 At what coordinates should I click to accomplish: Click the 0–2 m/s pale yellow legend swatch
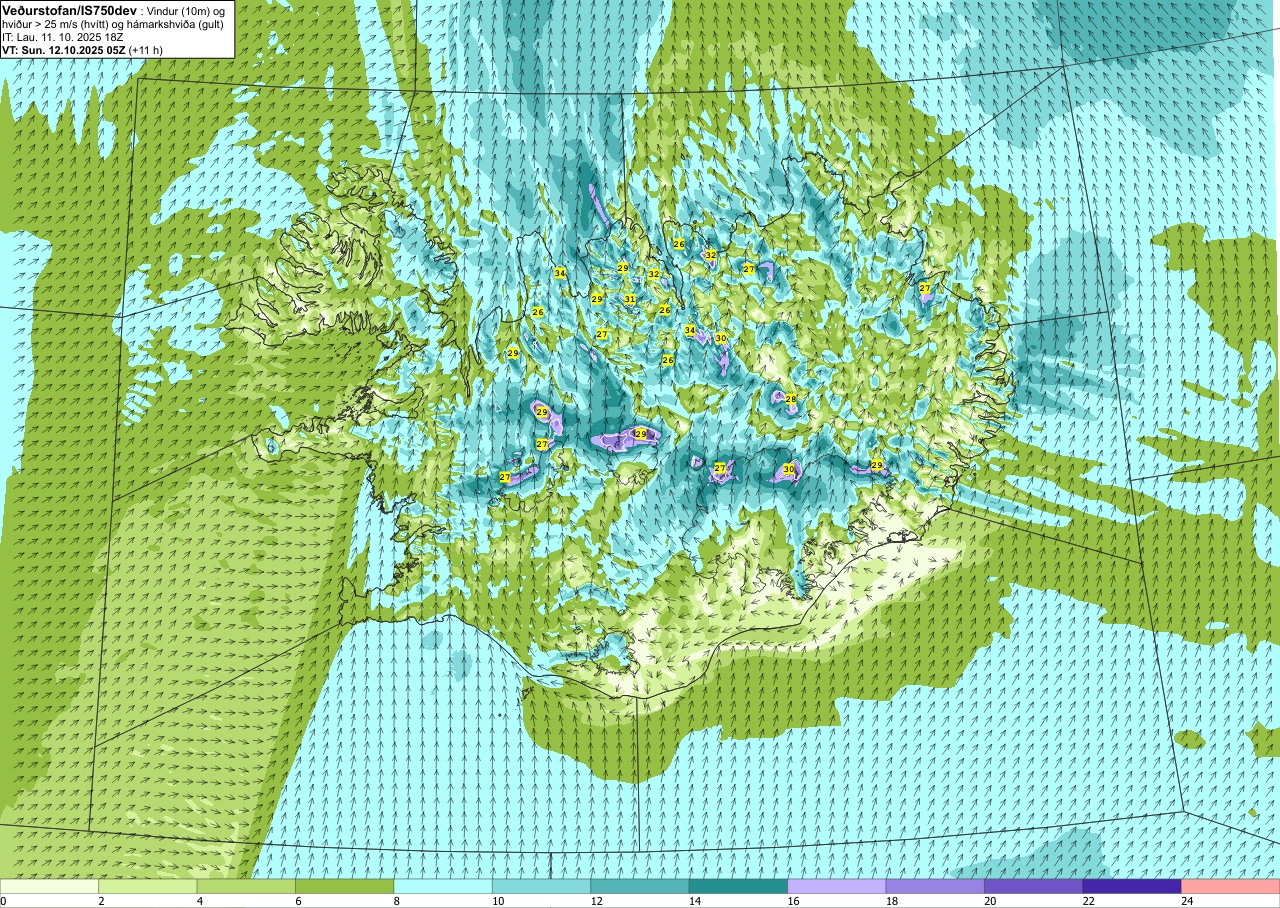[49, 887]
